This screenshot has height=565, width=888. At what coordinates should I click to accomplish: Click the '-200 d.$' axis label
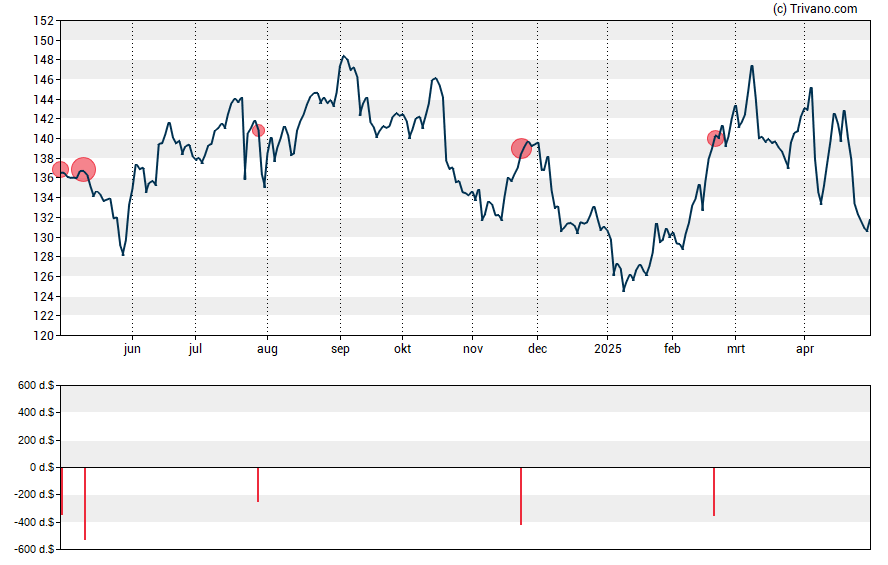click(x=34, y=494)
